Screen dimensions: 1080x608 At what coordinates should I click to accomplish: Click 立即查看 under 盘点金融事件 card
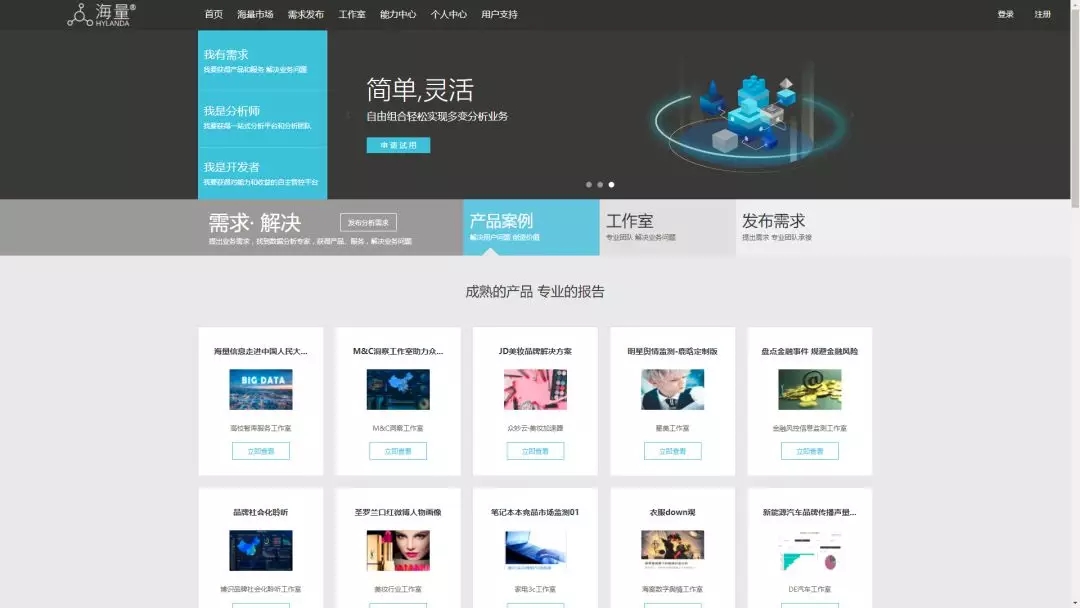809,451
